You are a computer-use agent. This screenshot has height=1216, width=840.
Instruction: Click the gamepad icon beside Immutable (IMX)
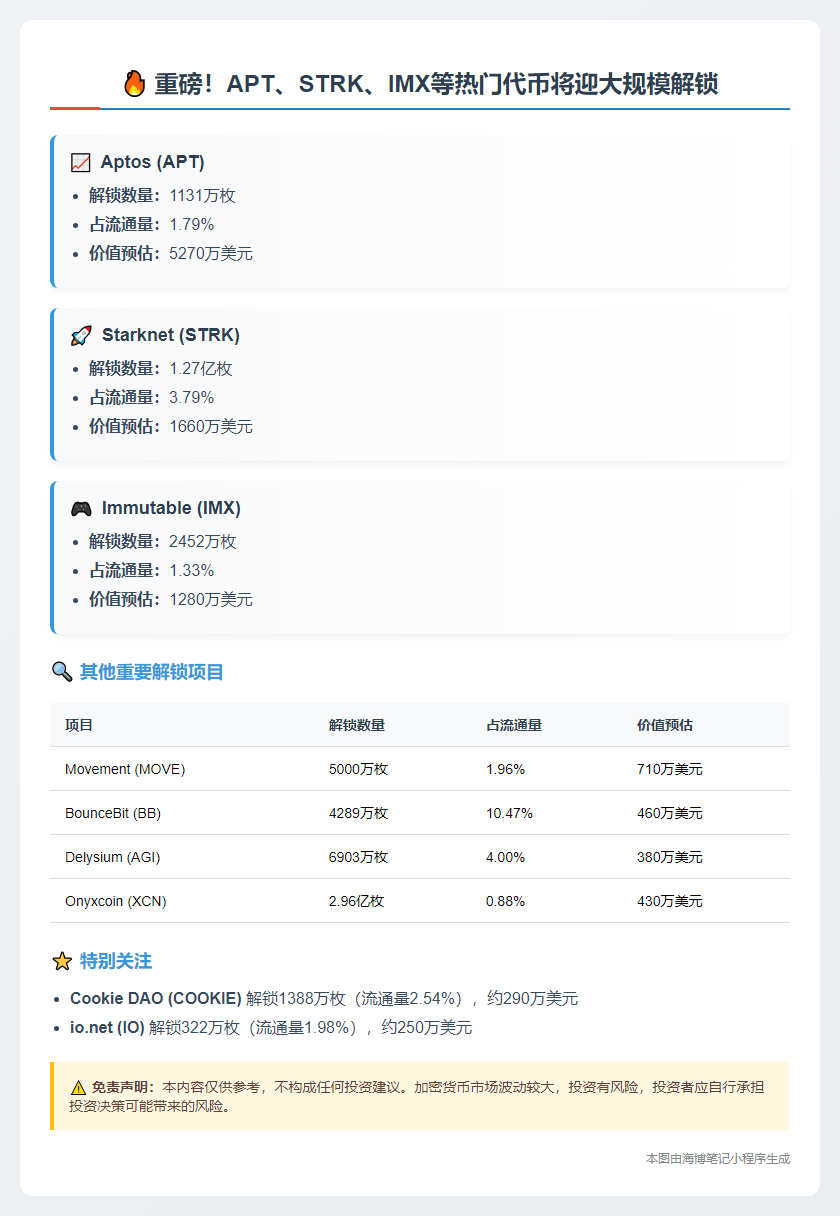coord(81,508)
